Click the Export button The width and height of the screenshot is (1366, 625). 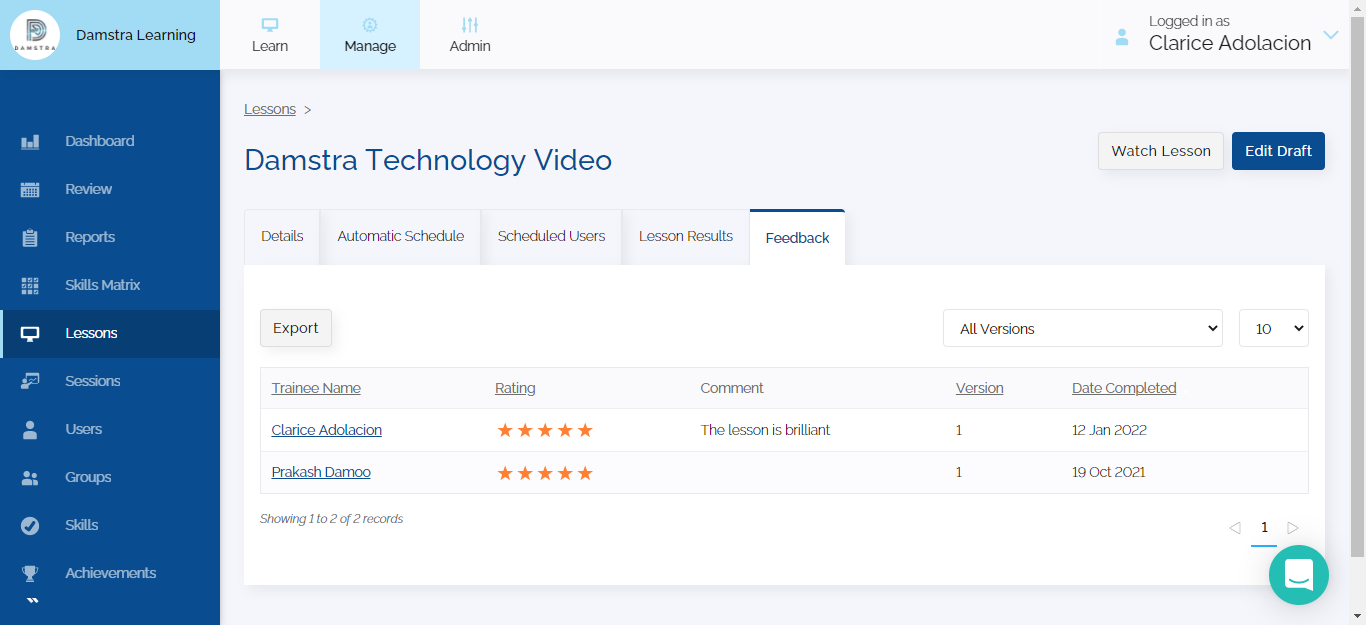[x=296, y=328]
